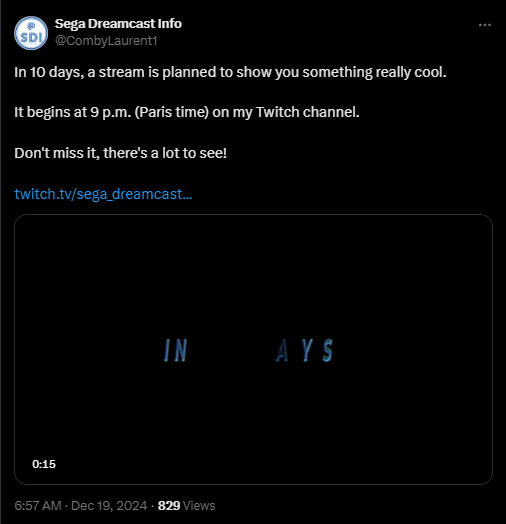Click the 'Don't miss it' sentence
The width and height of the screenshot is (506, 524).
point(121,153)
